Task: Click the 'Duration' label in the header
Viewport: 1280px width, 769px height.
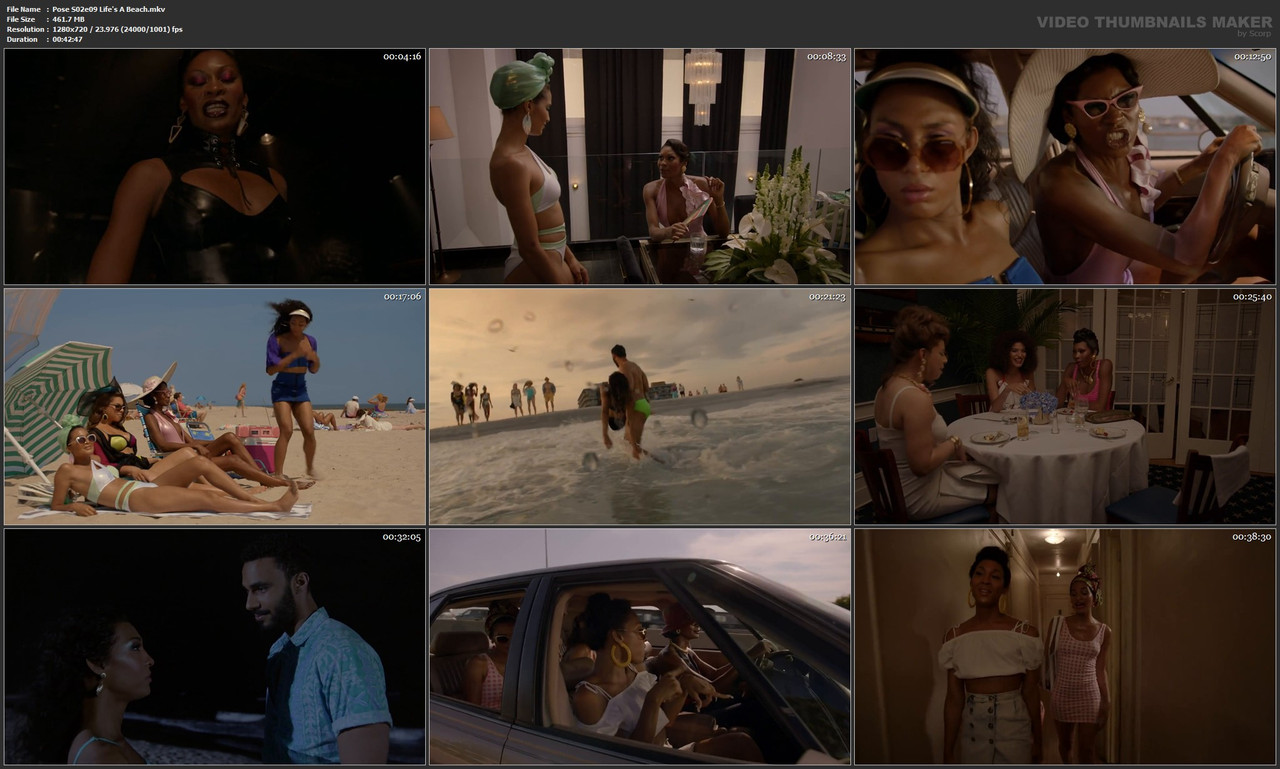Action: tap(22, 39)
